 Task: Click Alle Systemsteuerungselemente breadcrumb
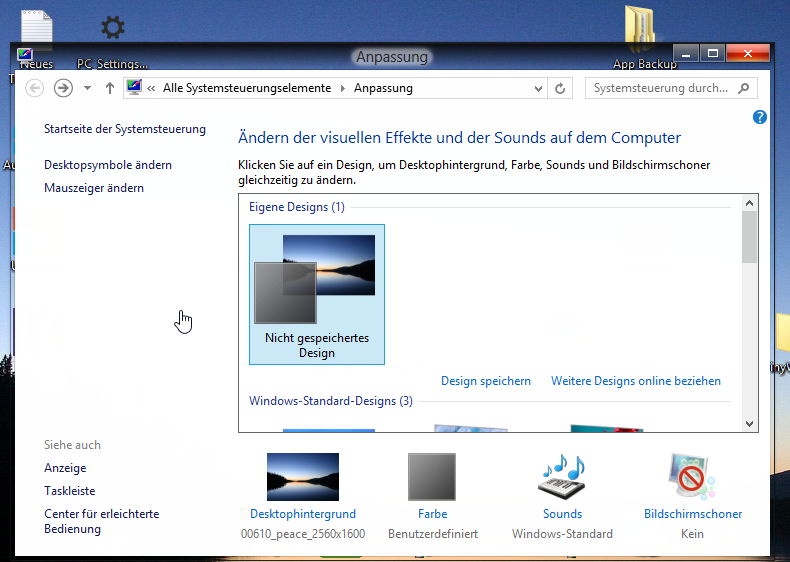coord(247,88)
